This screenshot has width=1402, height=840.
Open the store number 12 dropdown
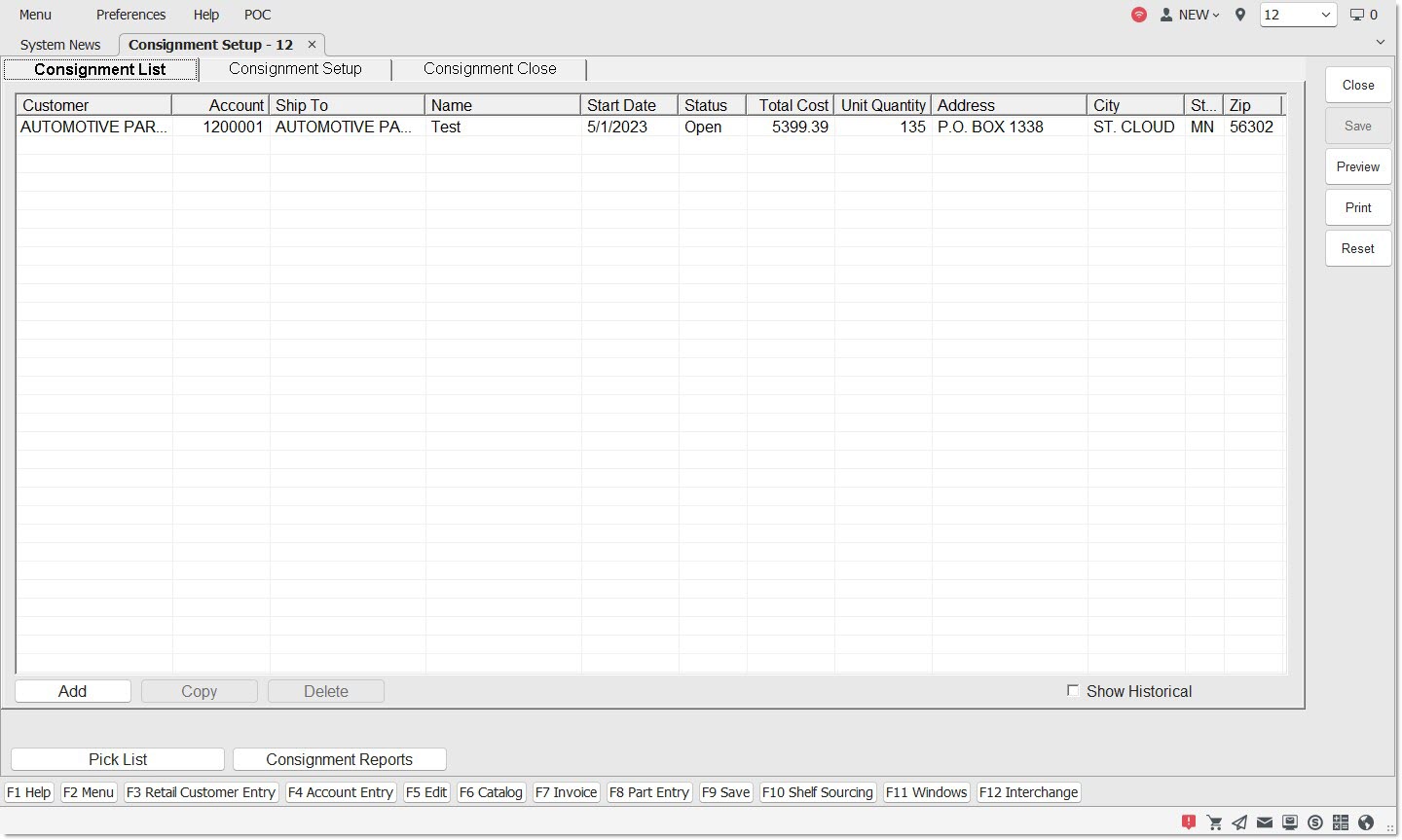tap(1298, 15)
